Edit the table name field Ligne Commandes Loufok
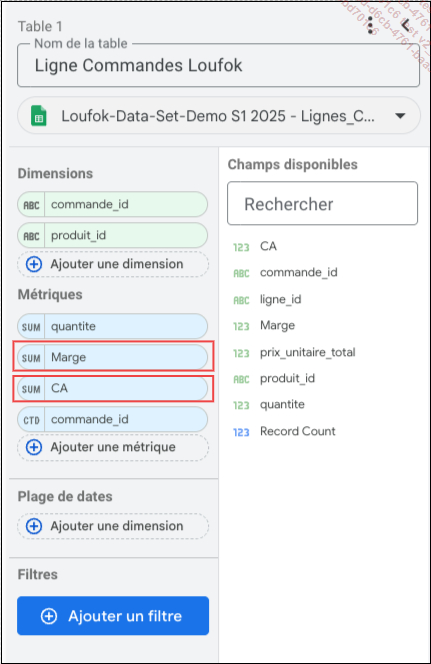The width and height of the screenshot is (431, 664). (218, 66)
